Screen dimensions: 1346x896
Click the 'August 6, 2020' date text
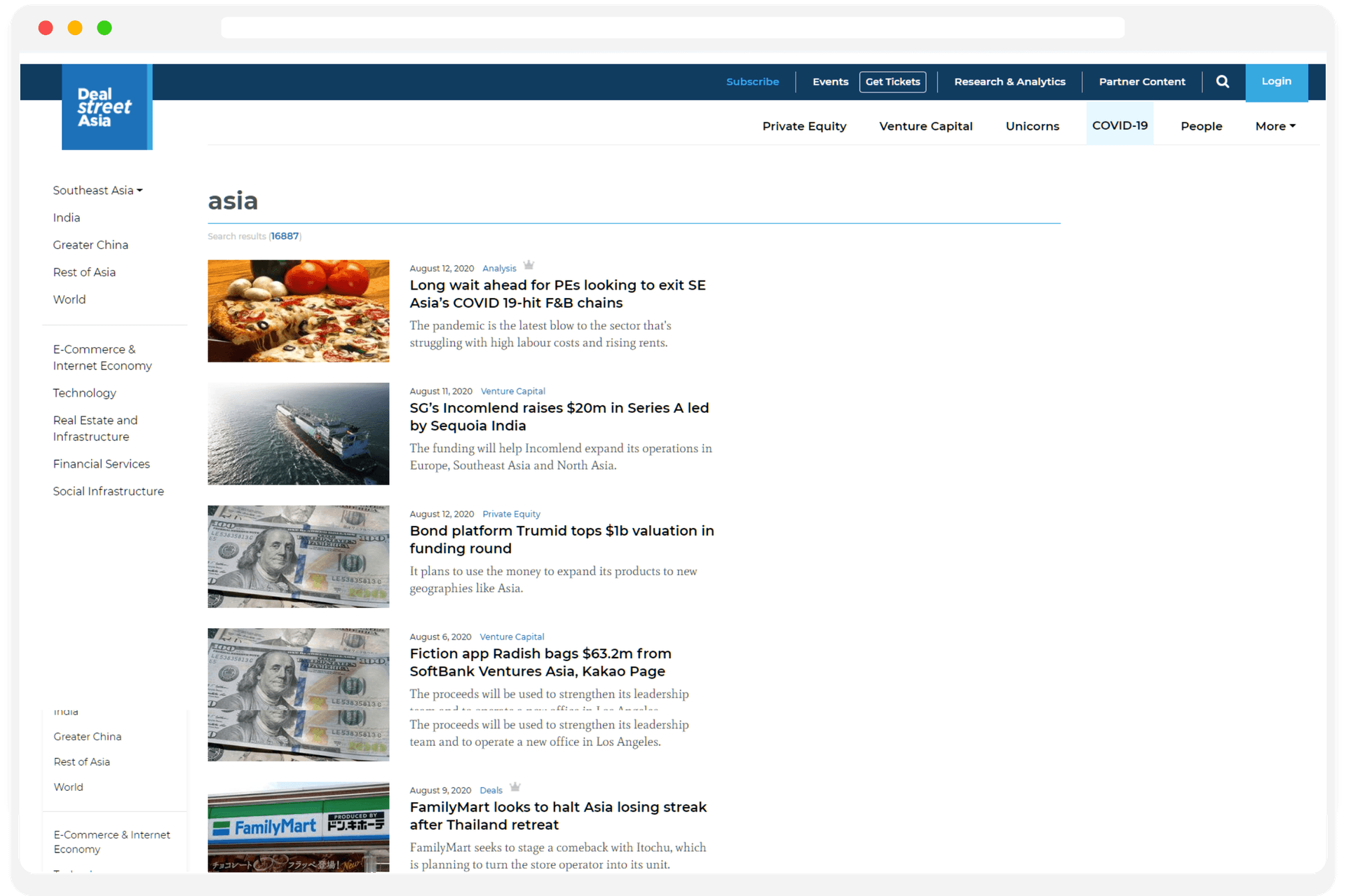coord(440,637)
